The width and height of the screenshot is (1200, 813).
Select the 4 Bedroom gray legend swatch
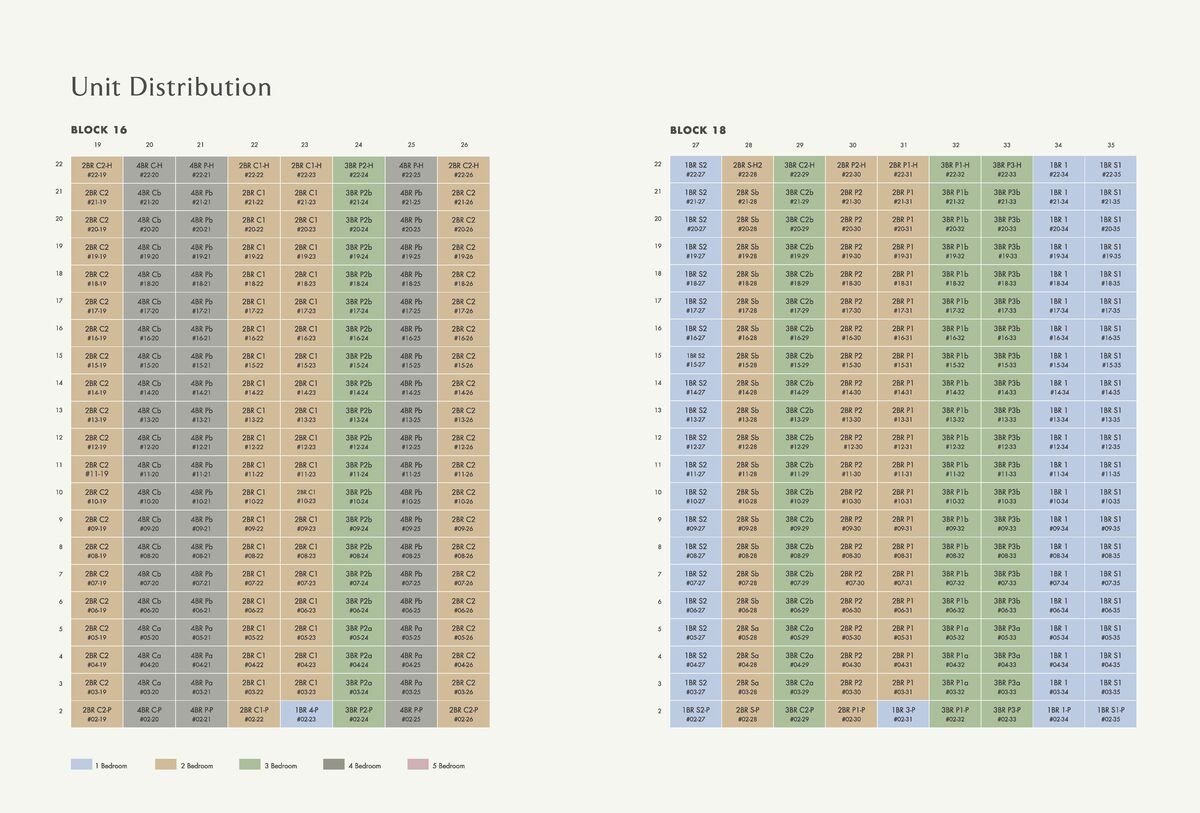[x=334, y=765]
